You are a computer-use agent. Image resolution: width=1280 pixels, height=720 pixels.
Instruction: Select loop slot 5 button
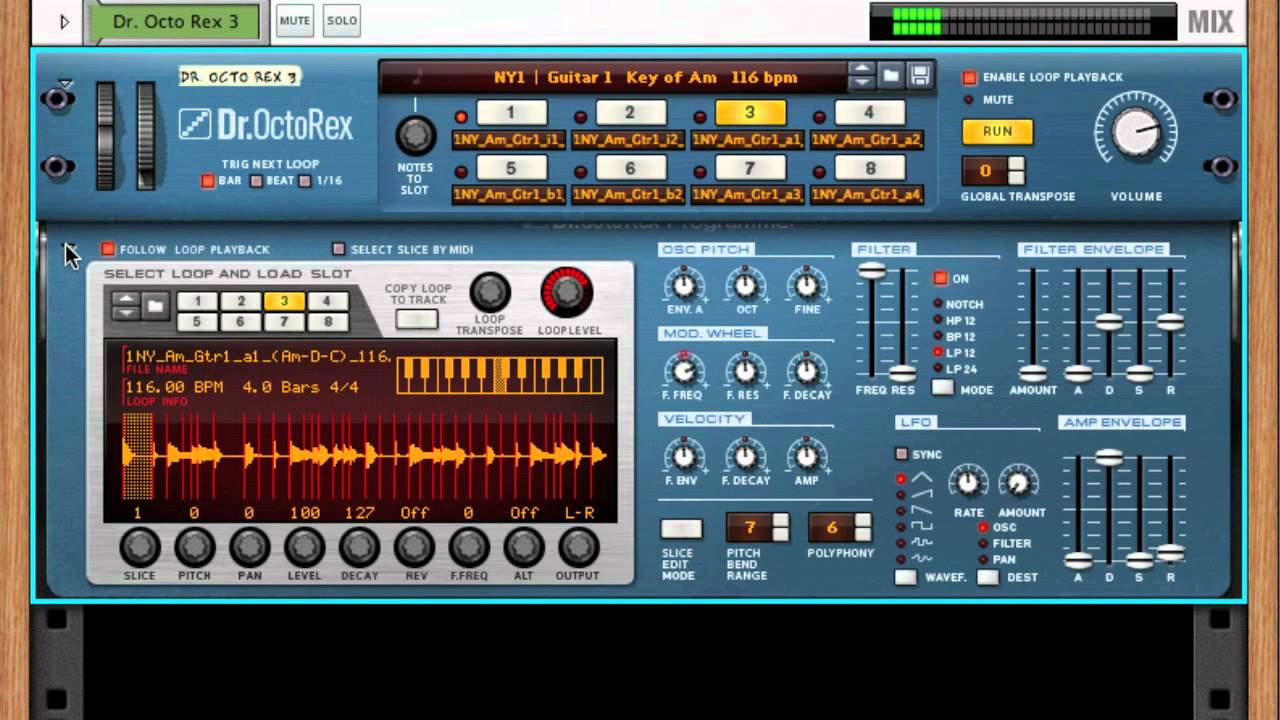coord(510,168)
